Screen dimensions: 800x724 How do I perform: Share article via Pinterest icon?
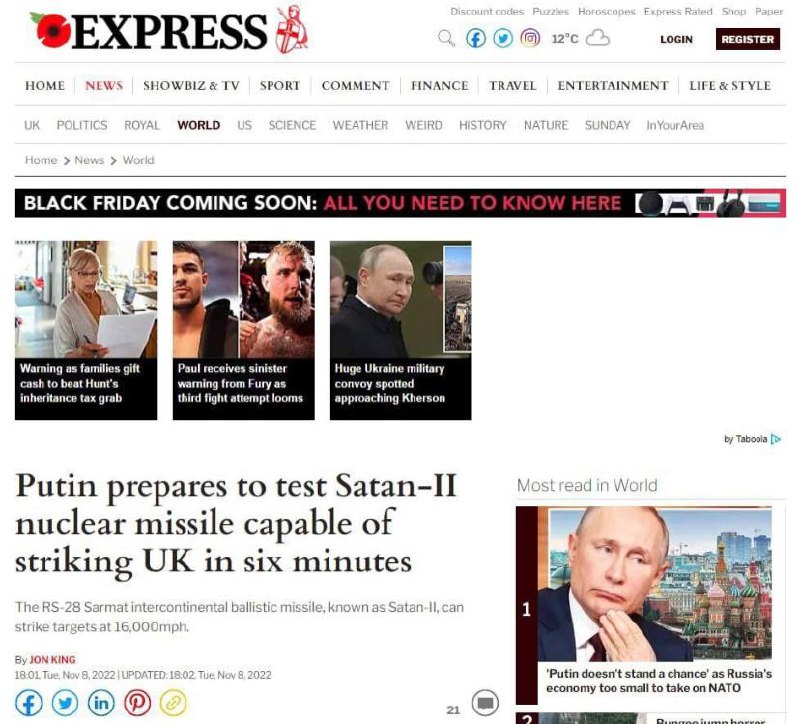138,703
